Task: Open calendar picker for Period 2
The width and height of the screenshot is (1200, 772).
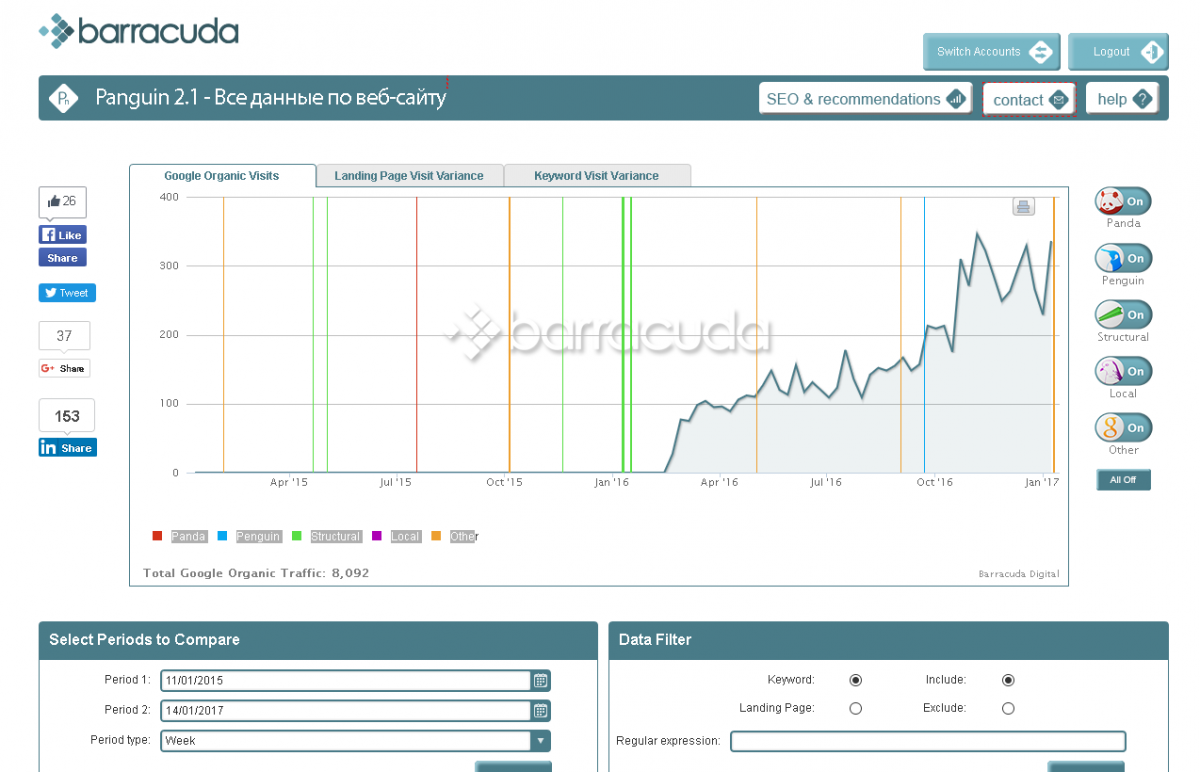Action: pos(540,711)
